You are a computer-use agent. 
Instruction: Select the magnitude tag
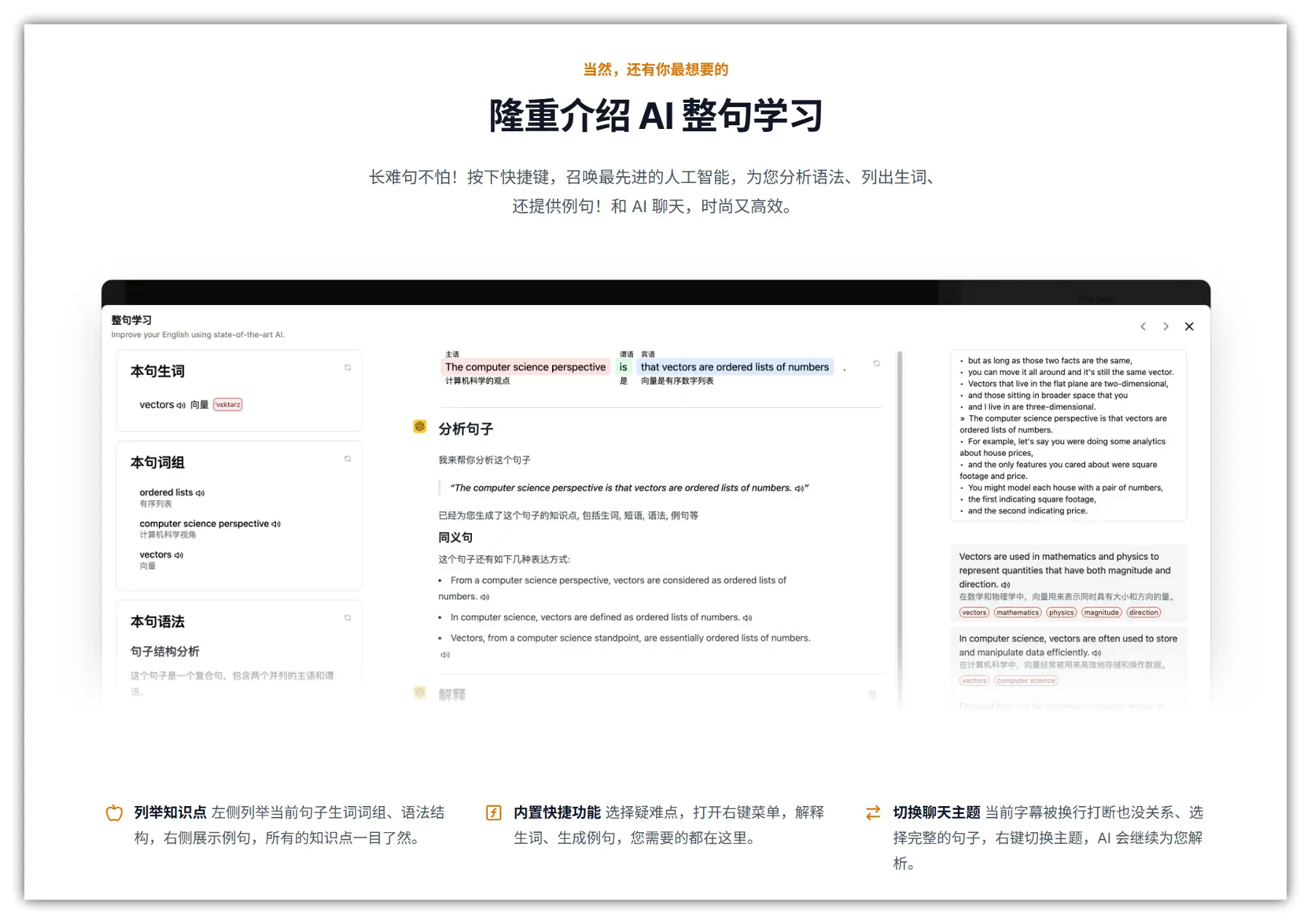coord(1101,612)
